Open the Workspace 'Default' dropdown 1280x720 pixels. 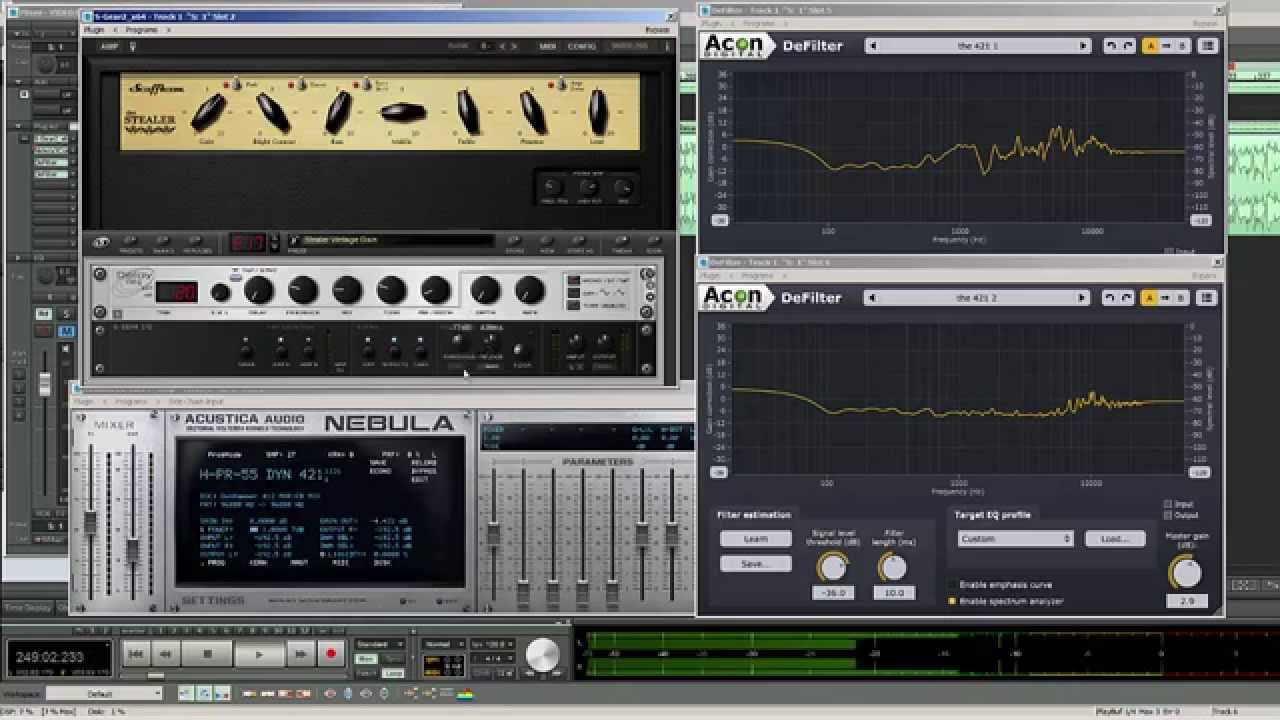(104, 693)
